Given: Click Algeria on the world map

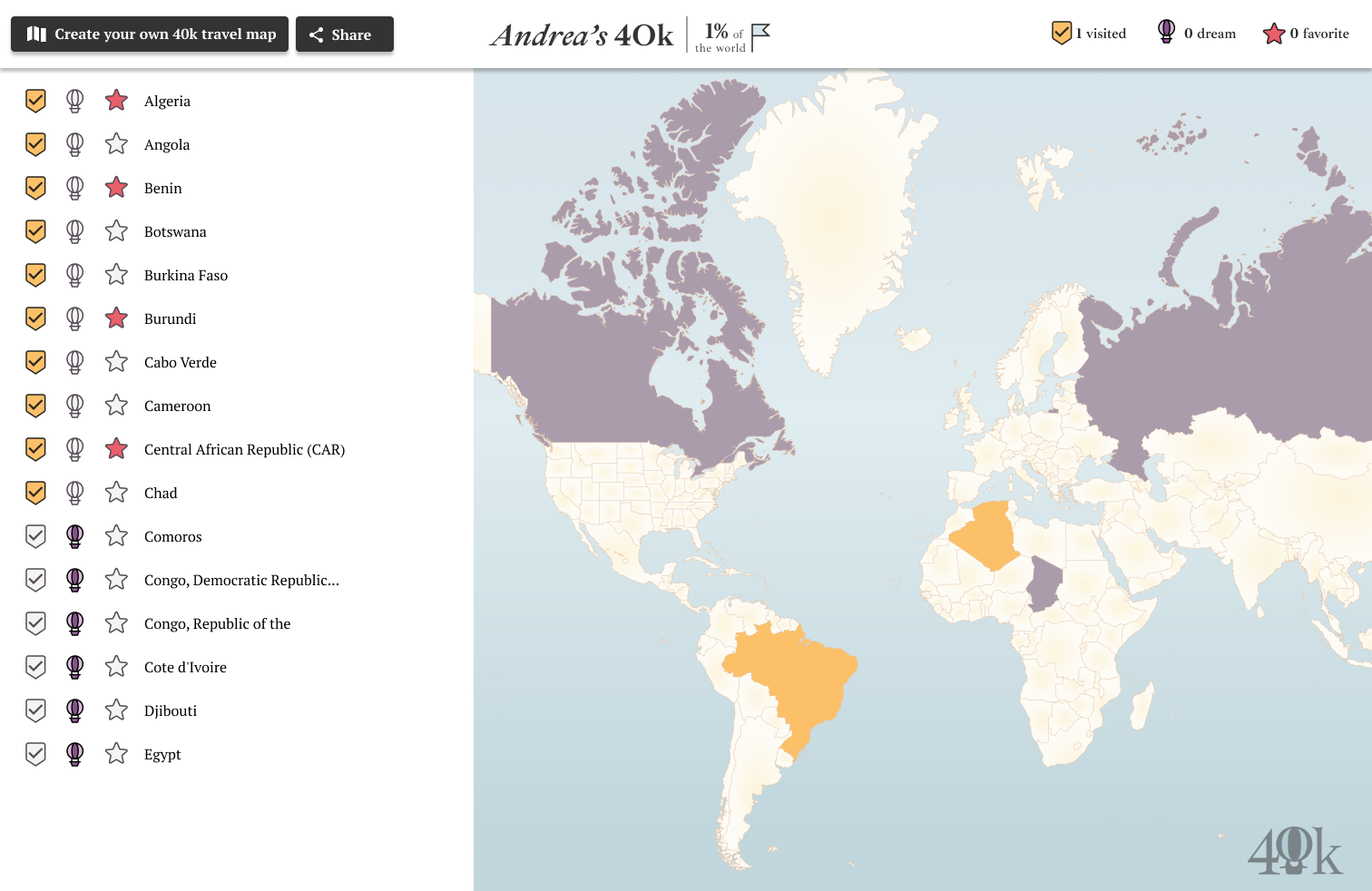Looking at the screenshot, I should [x=987, y=535].
